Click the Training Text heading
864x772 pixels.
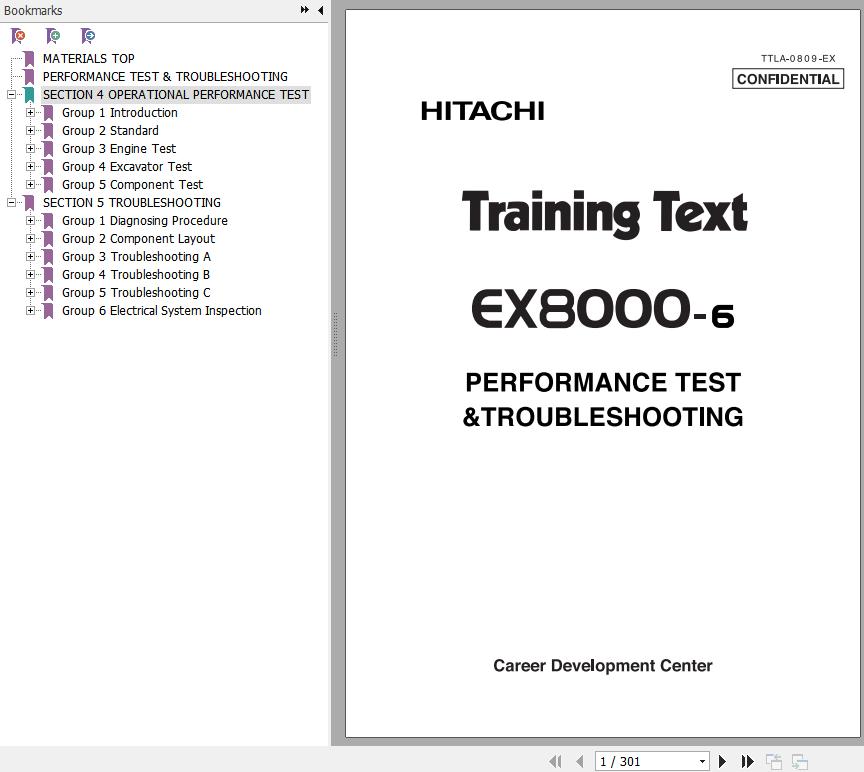coord(604,214)
